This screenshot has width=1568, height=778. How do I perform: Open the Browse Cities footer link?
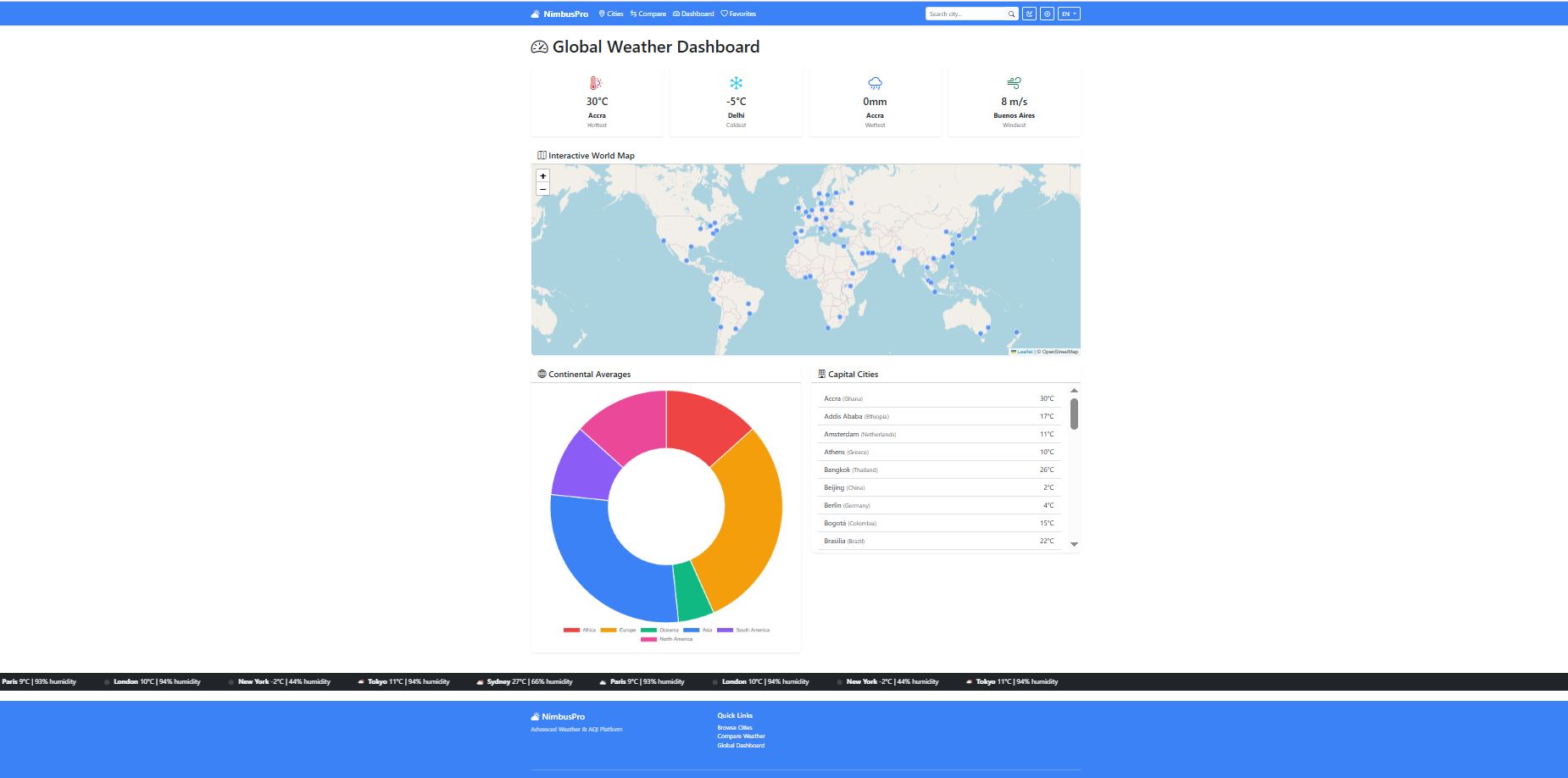(735, 727)
